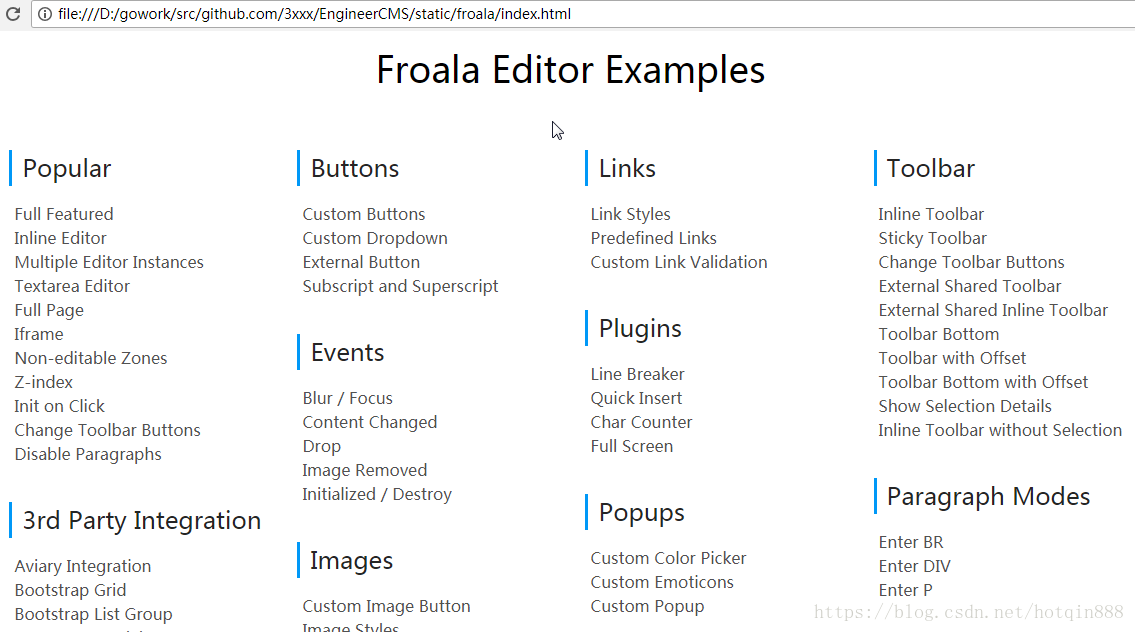Screen dimensions: 1135x632
Task: Open Toolbar Bottom with Offset example
Action: [x=983, y=382]
